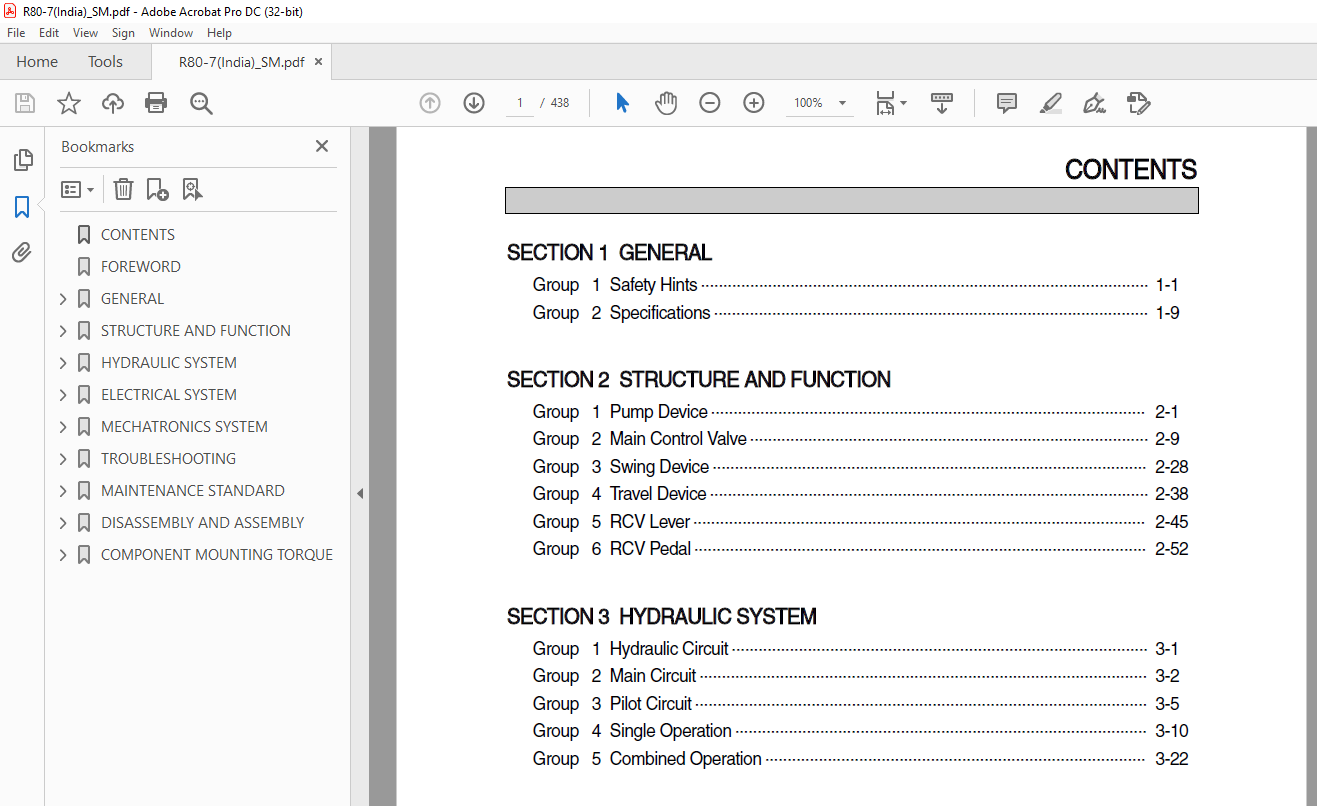Select the HYDRAULIC SYSTEM bookmark label

[169, 363]
